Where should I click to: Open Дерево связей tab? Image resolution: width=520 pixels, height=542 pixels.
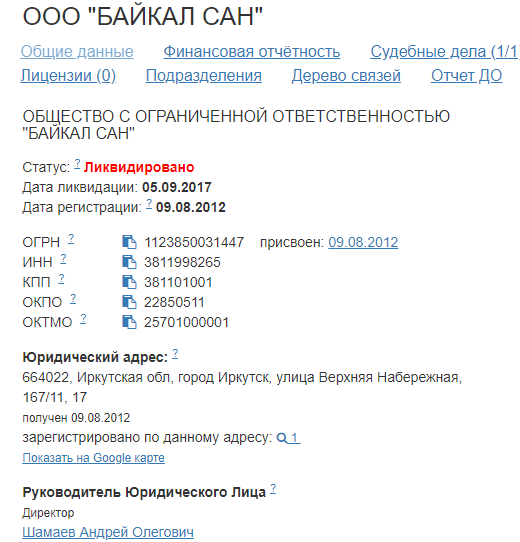pyautogui.click(x=346, y=76)
